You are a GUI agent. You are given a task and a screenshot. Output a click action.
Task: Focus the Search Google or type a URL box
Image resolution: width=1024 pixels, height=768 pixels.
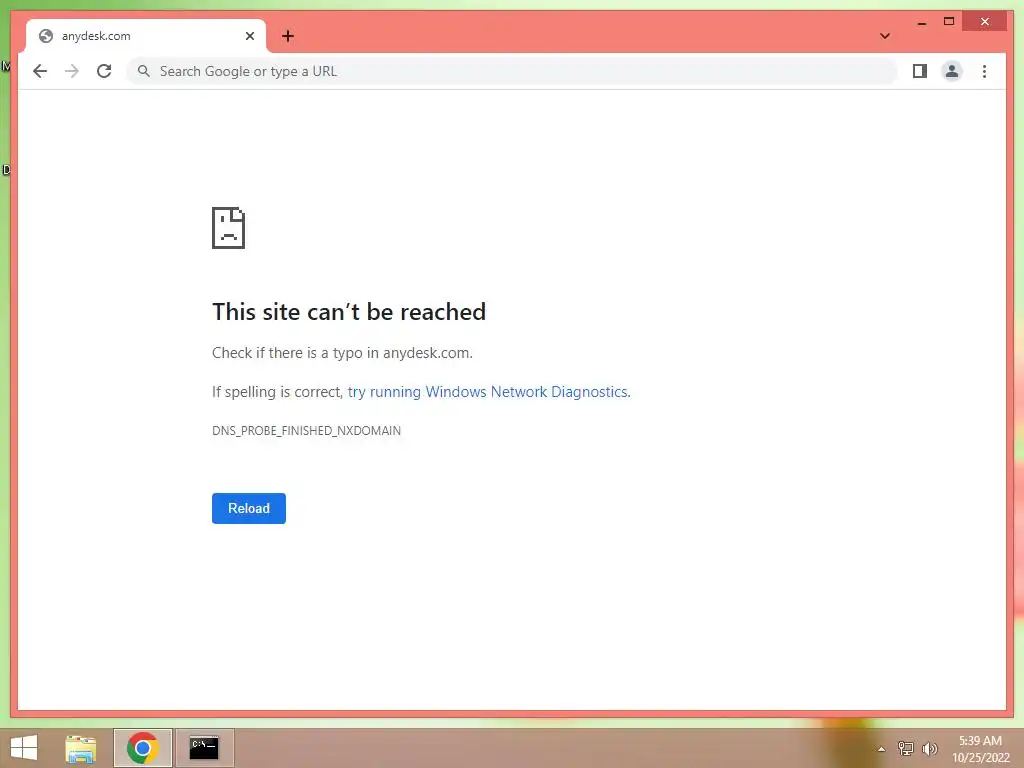pos(512,71)
